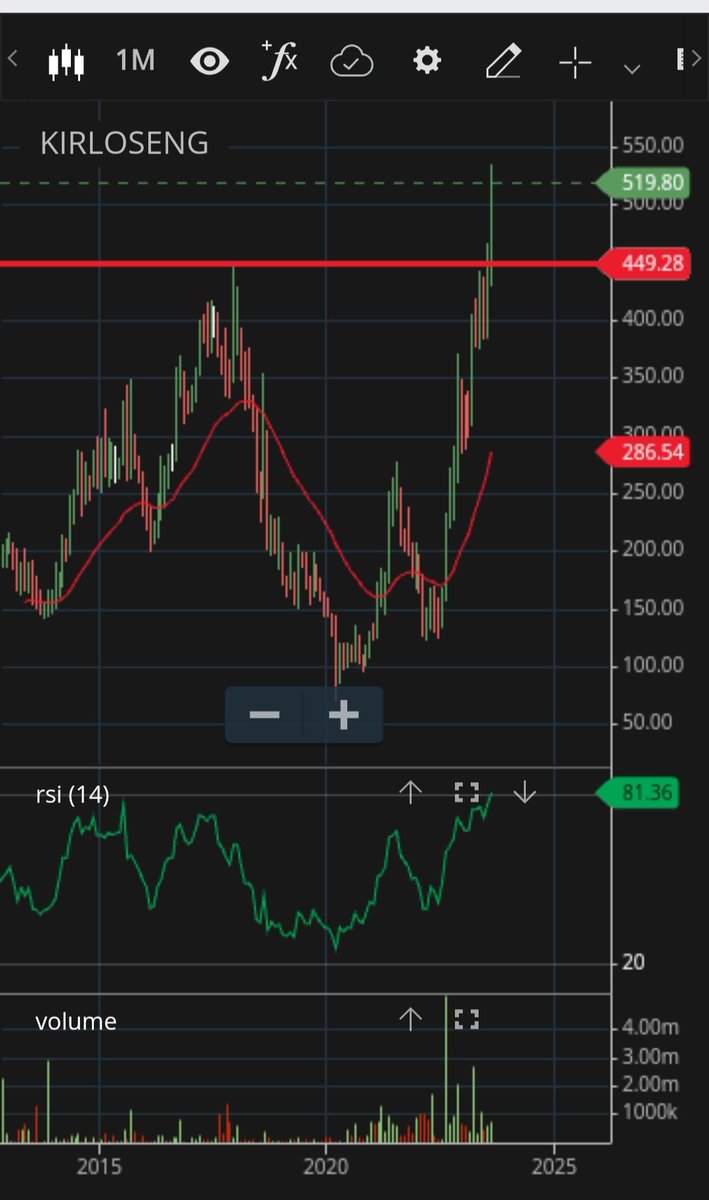Click the 1000k volume axis label
The width and height of the screenshot is (709, 1200).
[x=651, y=1113]
